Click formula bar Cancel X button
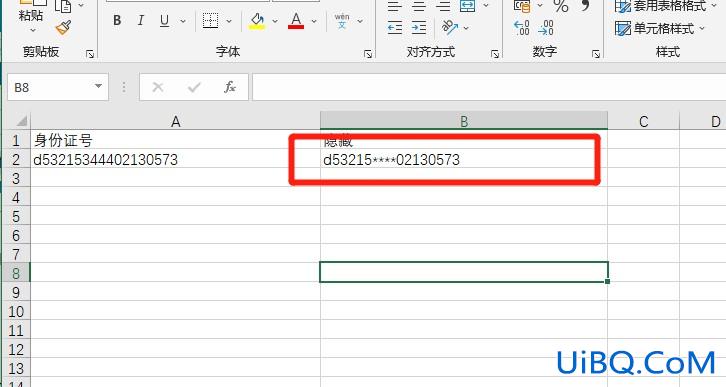The height and width of the screenshot is (387, 726). [x=158, y=87]
